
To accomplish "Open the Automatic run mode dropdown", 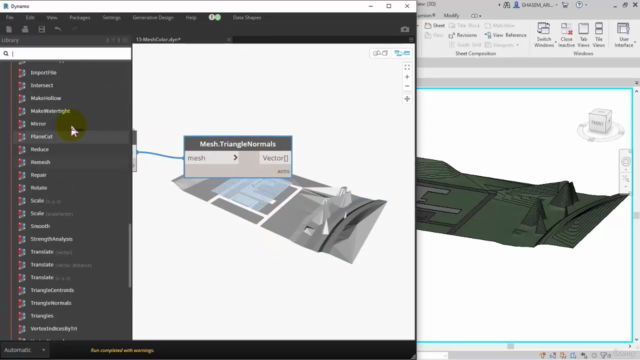I will [x=24, y=350].
